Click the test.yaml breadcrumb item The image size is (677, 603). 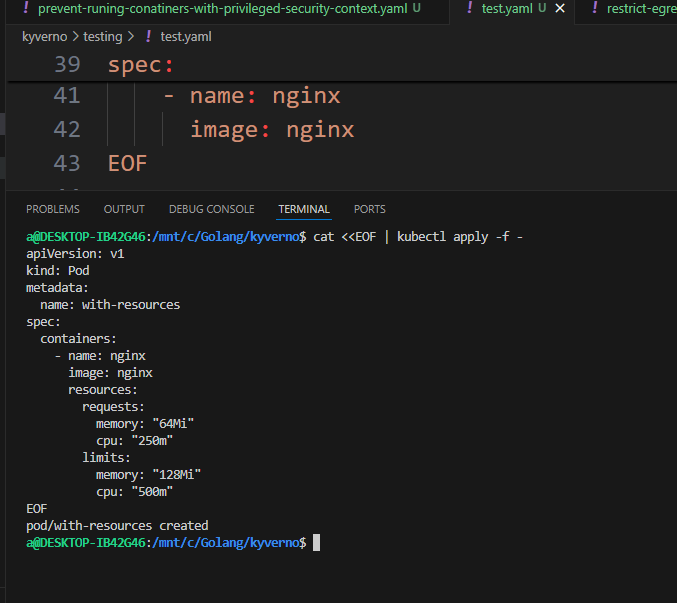click(186, 37)
